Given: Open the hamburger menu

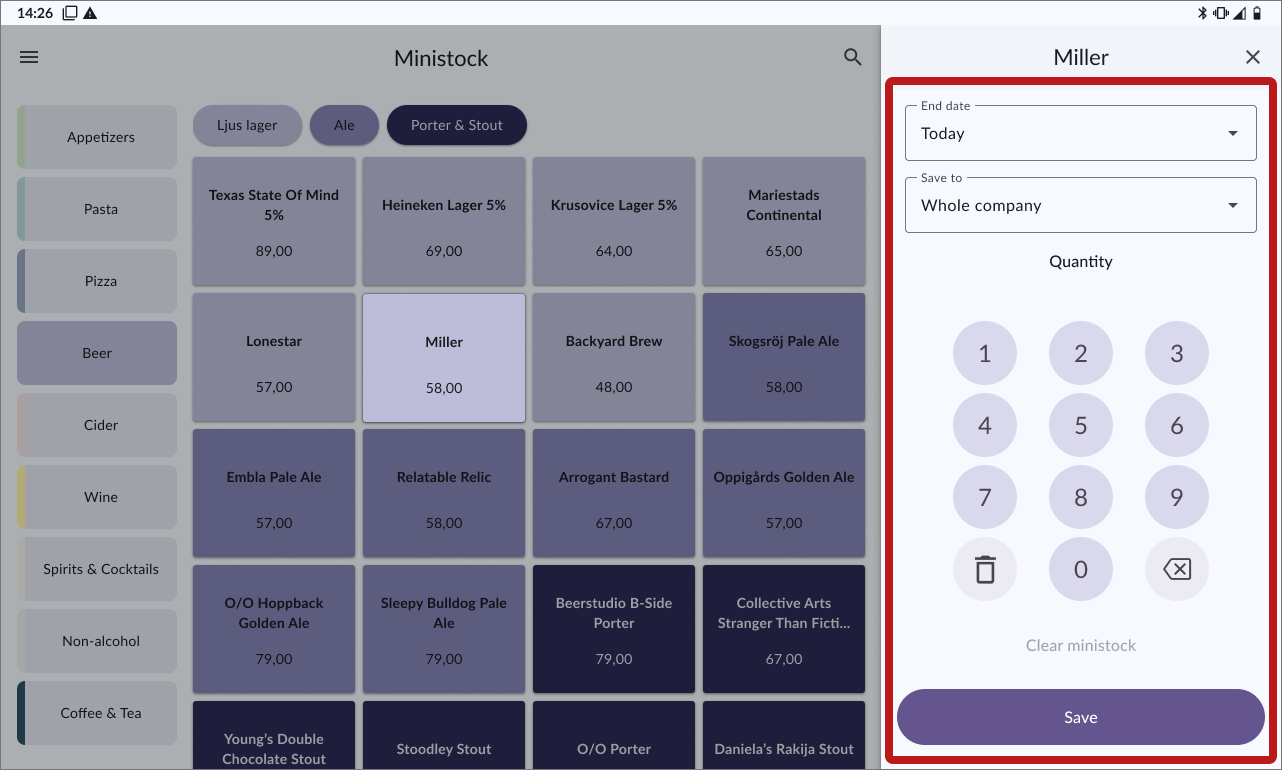Looking at the screenshot, I should pyautogui.click(x=29, y=57).
